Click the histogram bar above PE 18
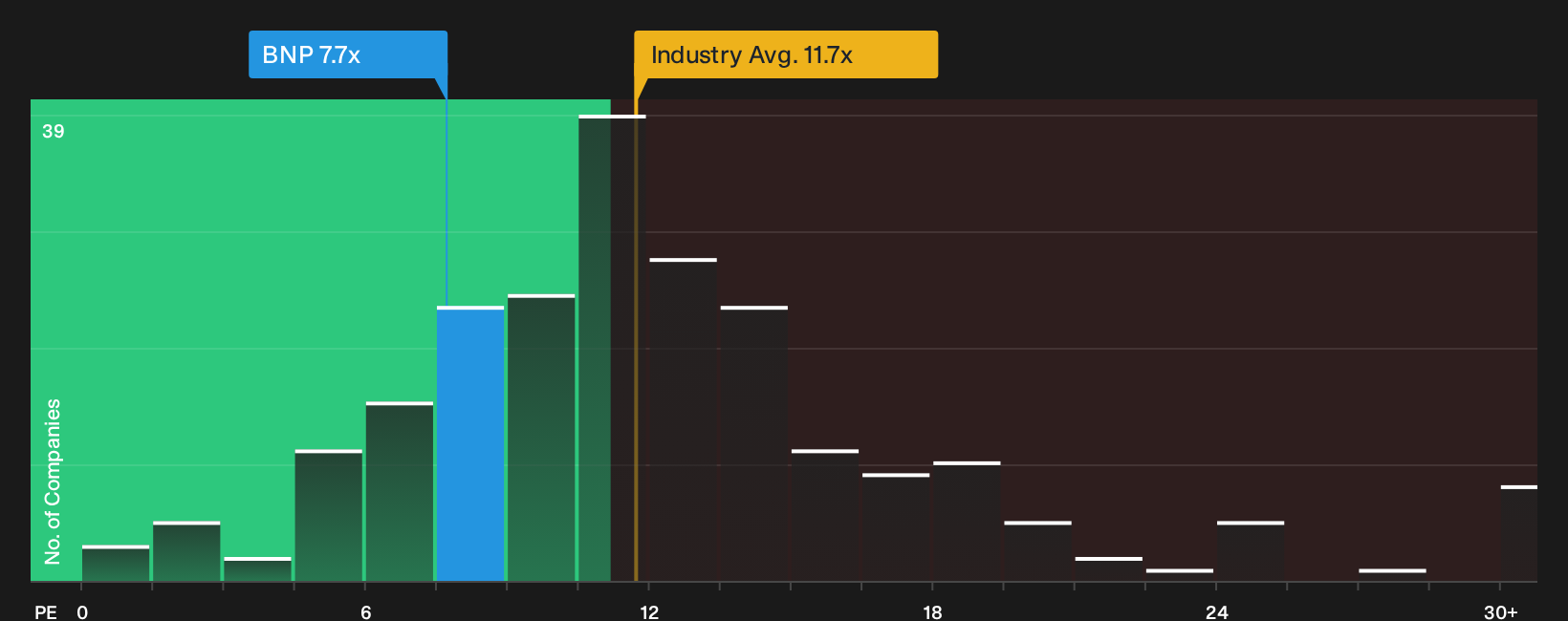Screen dimensions: 1568x621 point(967,521)
